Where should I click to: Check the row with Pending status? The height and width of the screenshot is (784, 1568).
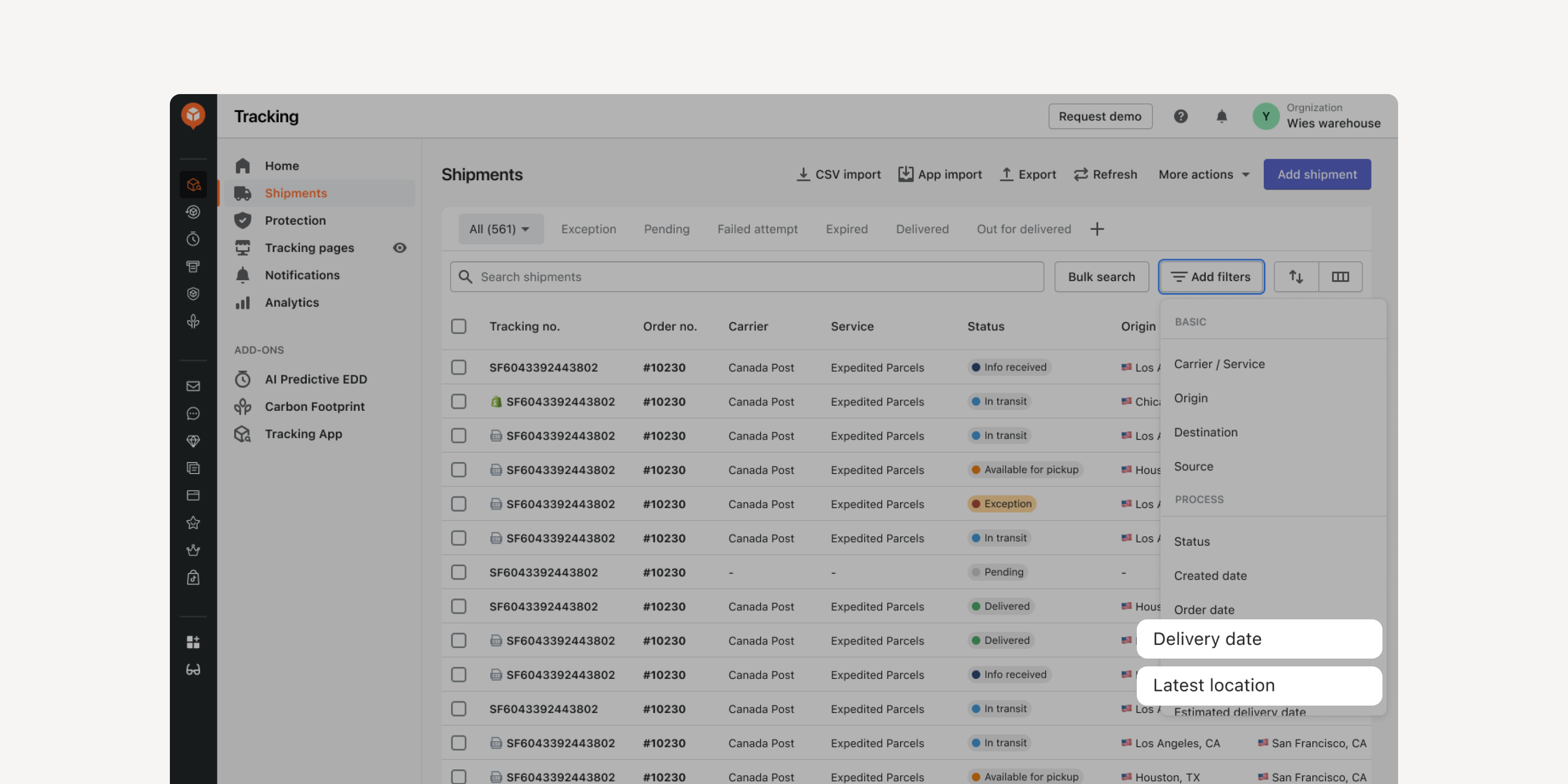tap(458, 572)
